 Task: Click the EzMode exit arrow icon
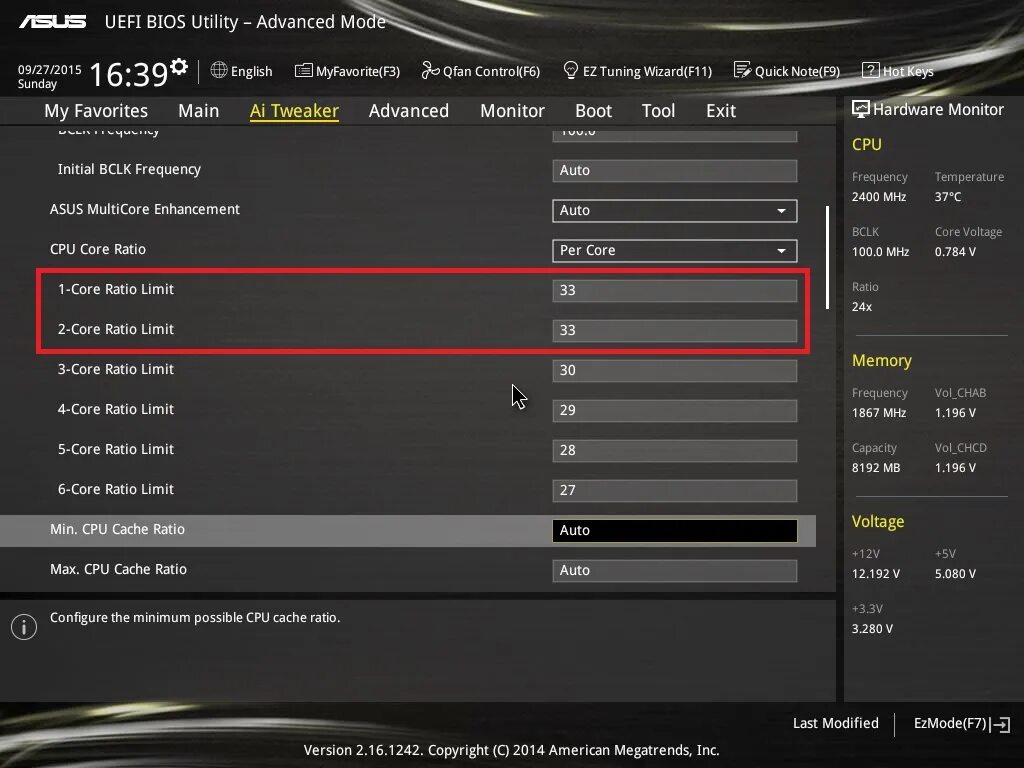1000,724
